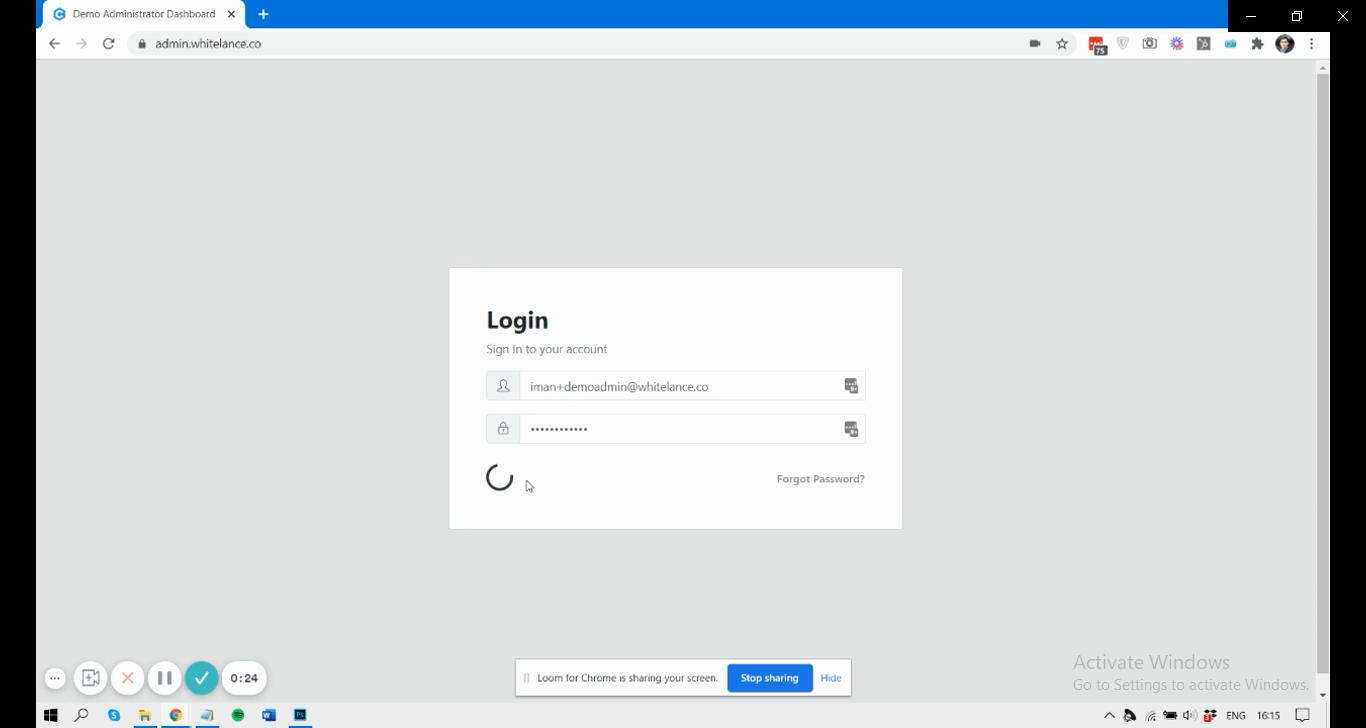The image size is (1366, 728).
Task: Open Chrome from the taskbar
Action: pyautogui.click(x=176, y=715)
